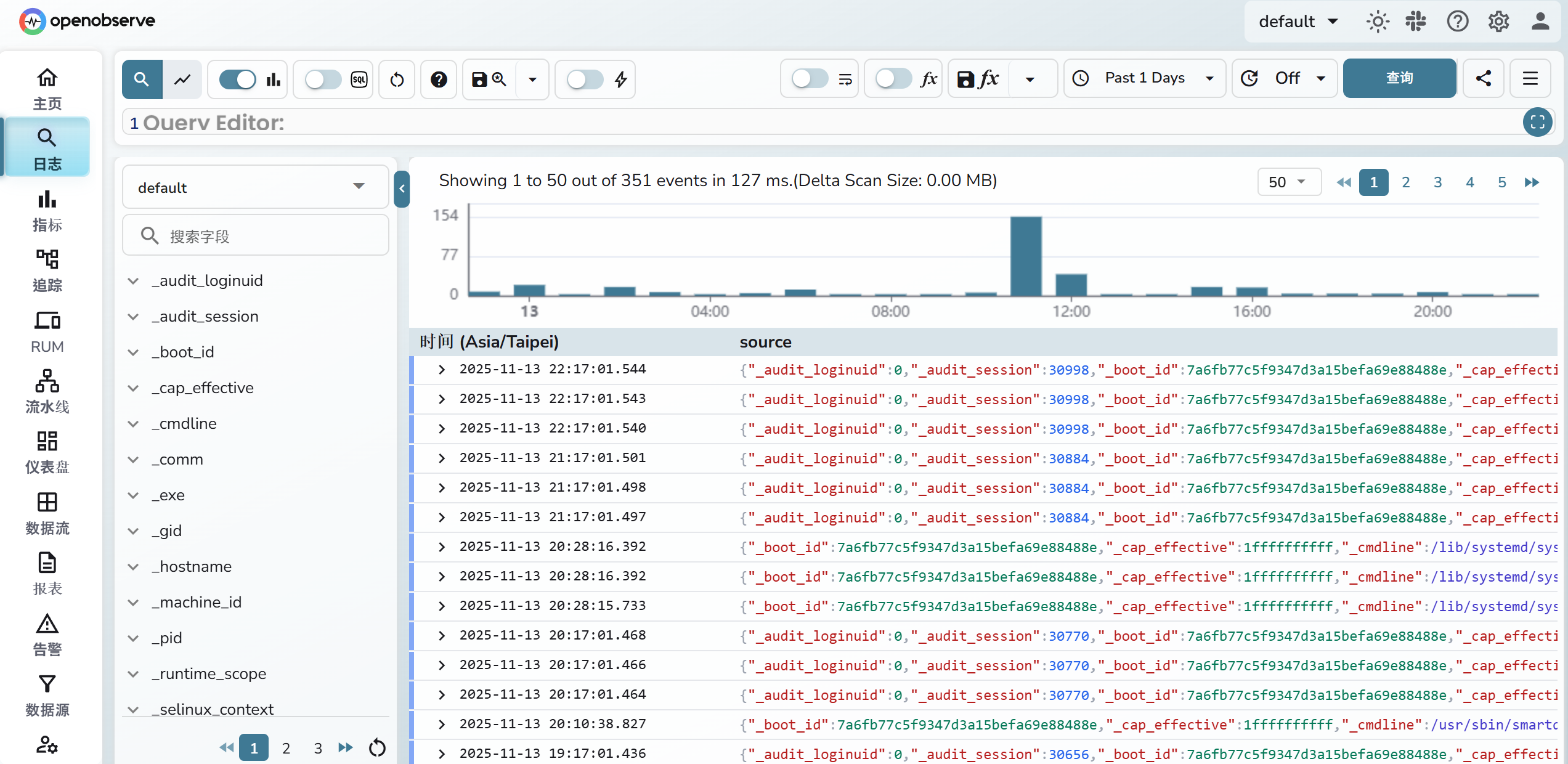Reset filters with the refresh icon
The height and width of the screenshot is (764, 1568).
[397, 79]
